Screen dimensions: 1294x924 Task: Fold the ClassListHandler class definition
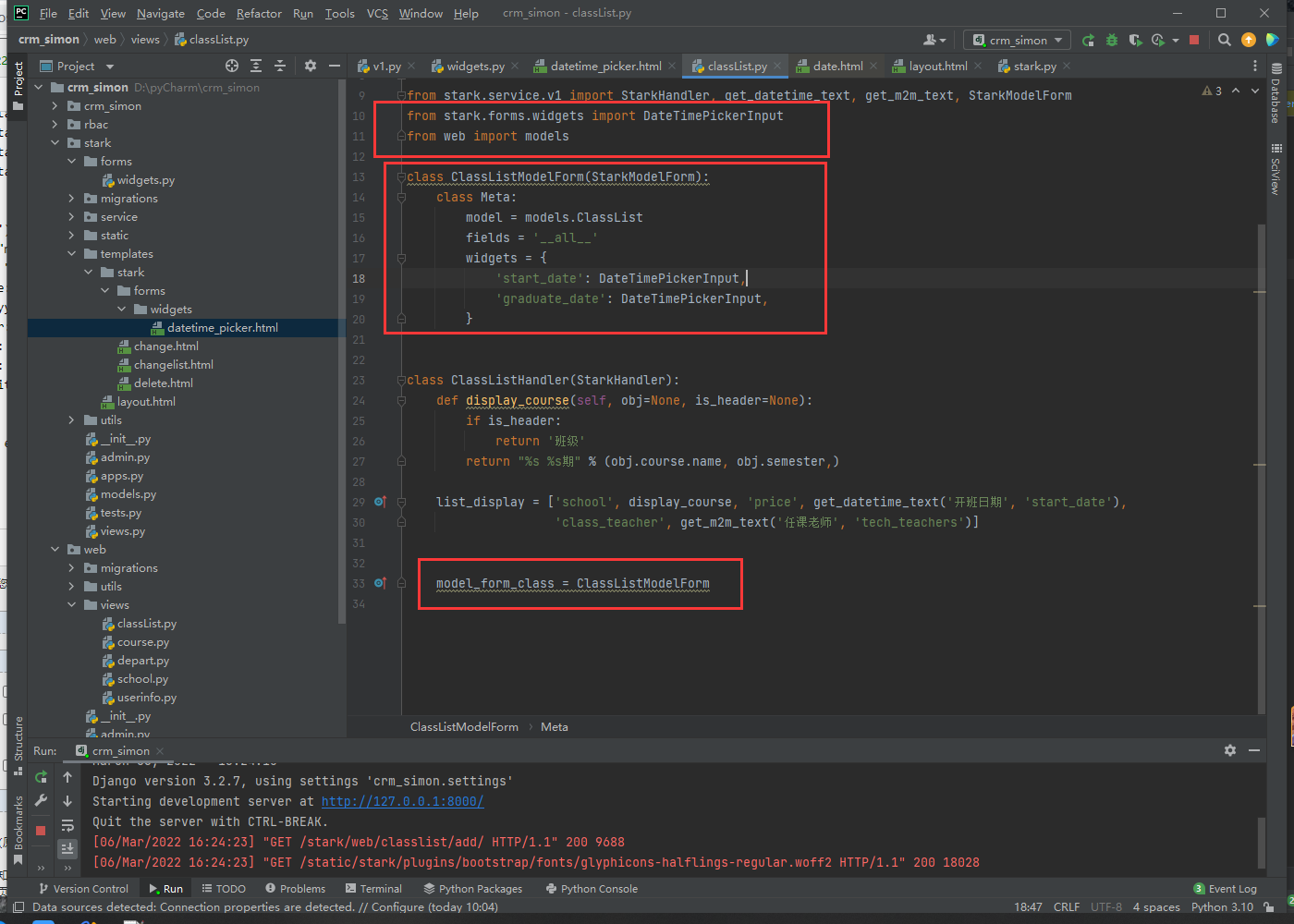pyautogui.click(x=401, y=380)
